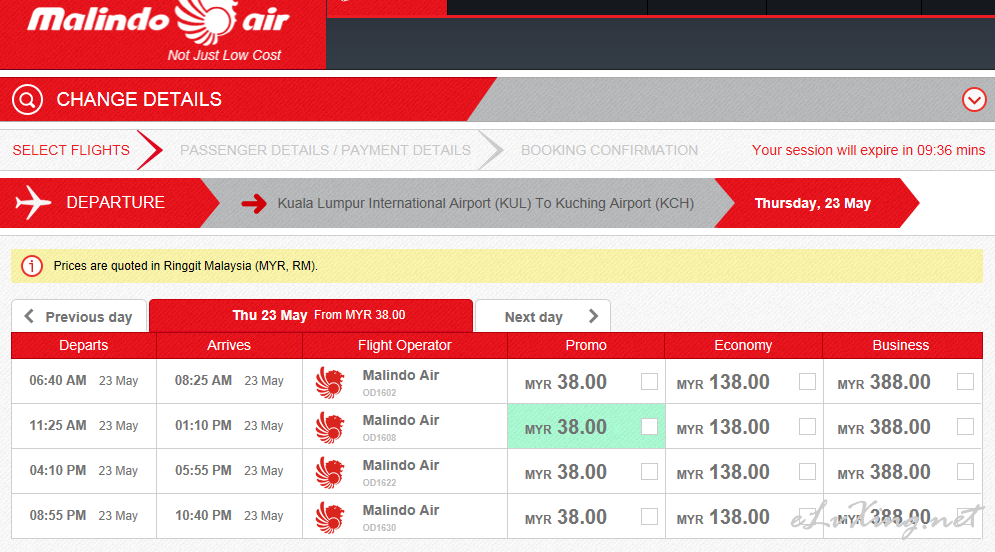Click the session expiry timer text
995x552 pixels.
pyautogui.click(x=869, y=150)
